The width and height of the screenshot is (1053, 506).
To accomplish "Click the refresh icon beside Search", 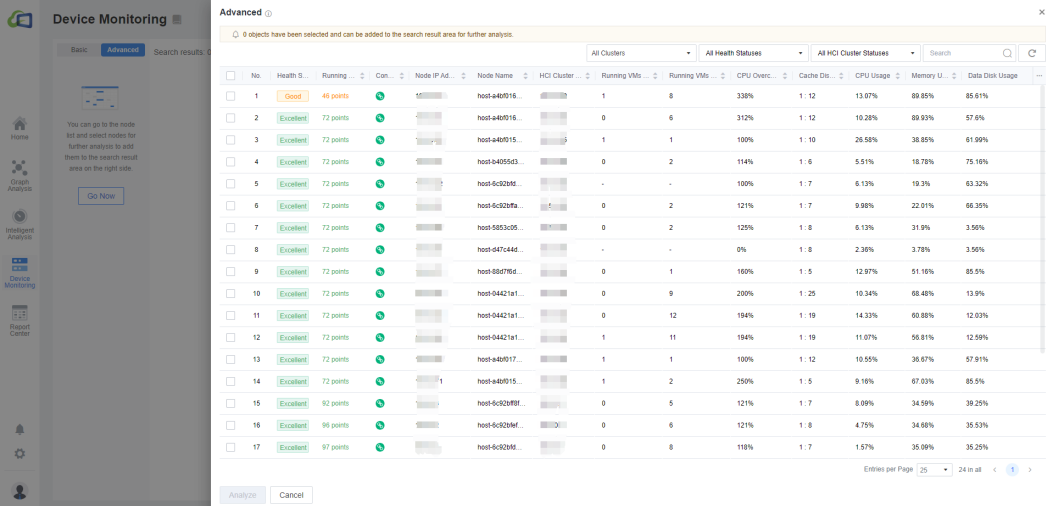I will pos(1031,53).
